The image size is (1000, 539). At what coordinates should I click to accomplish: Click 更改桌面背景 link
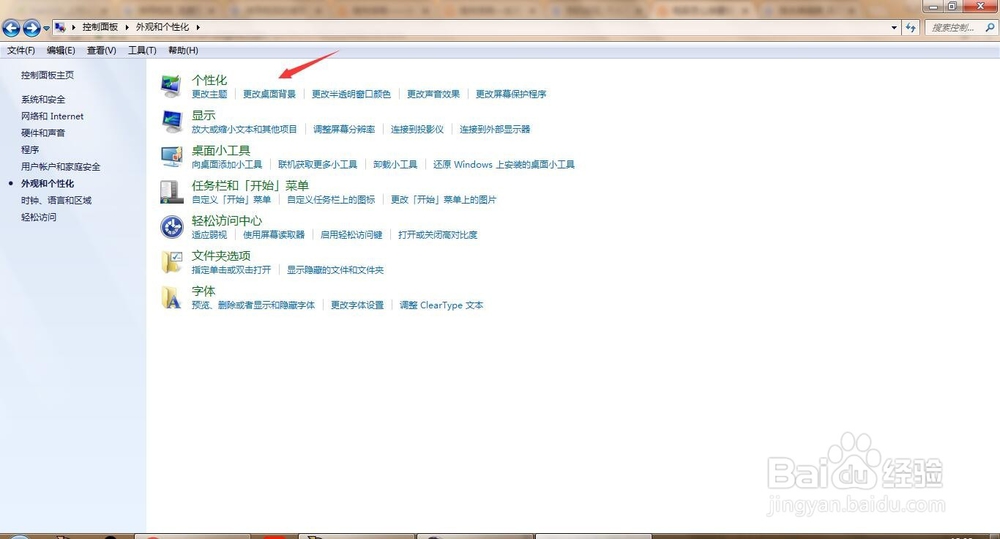(x=269, y=94)
